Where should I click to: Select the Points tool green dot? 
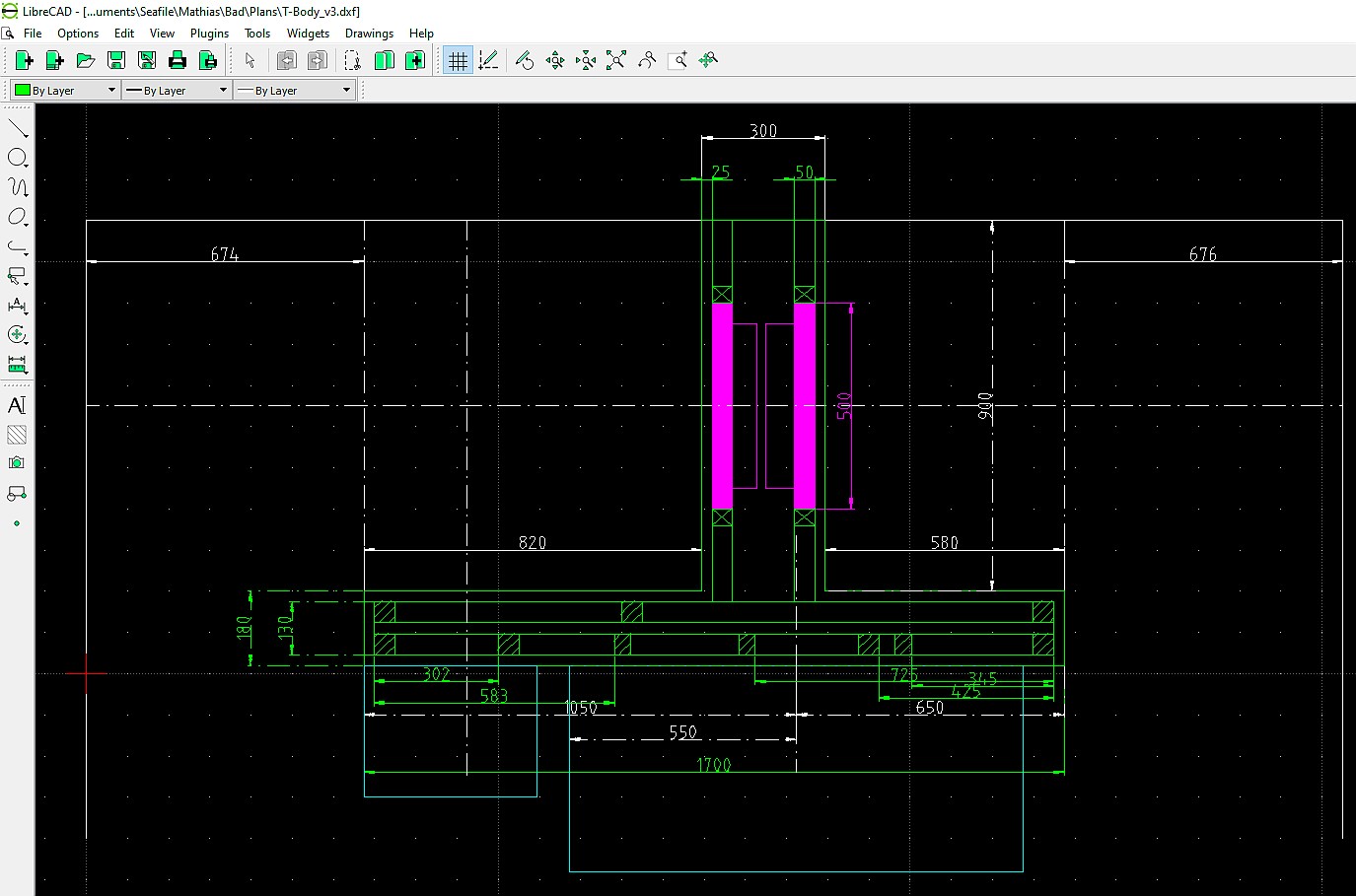pyautogui.click(x=17, y=523)
